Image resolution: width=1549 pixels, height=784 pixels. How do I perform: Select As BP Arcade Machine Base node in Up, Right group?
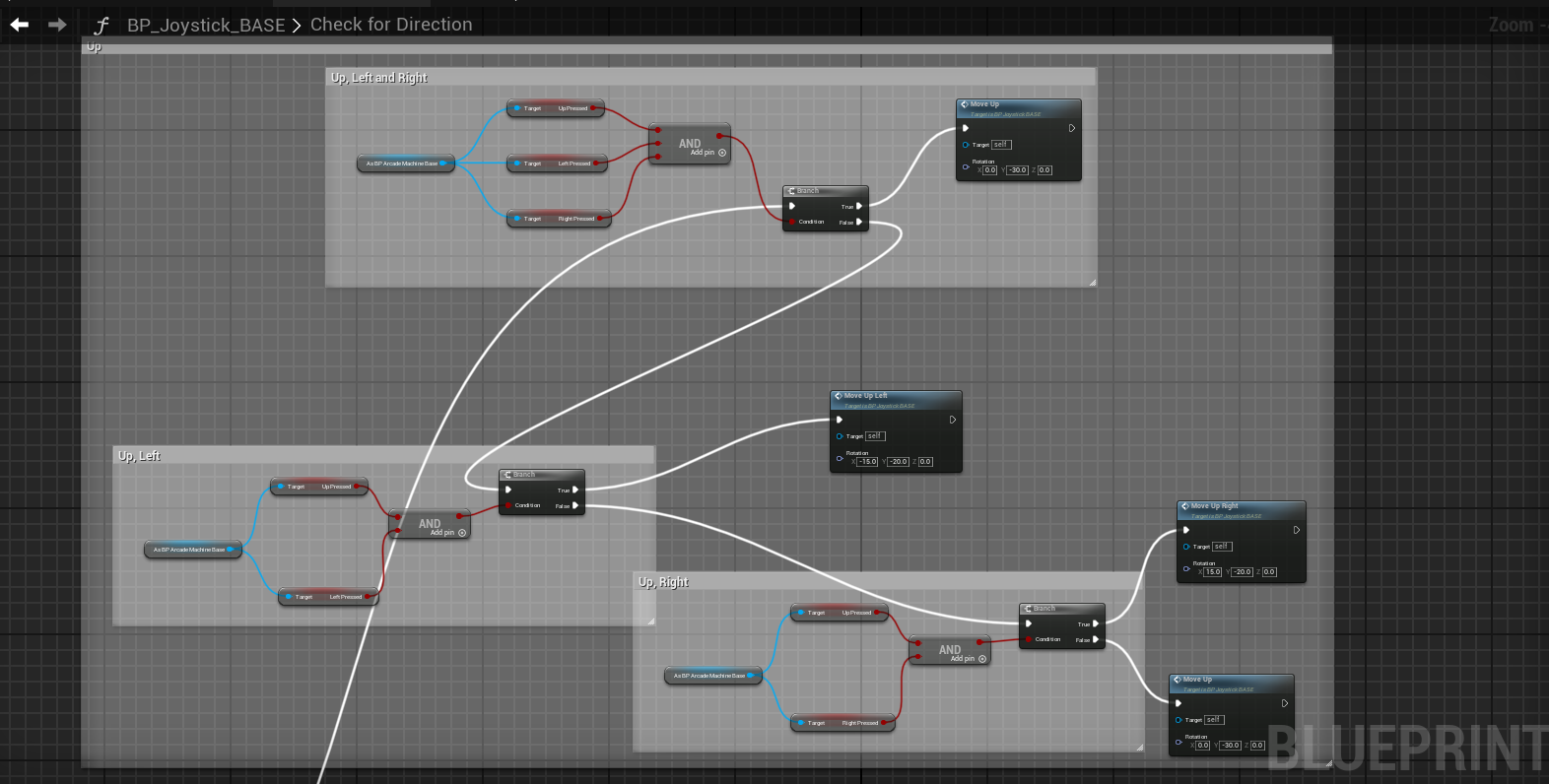tap(713, 676)
